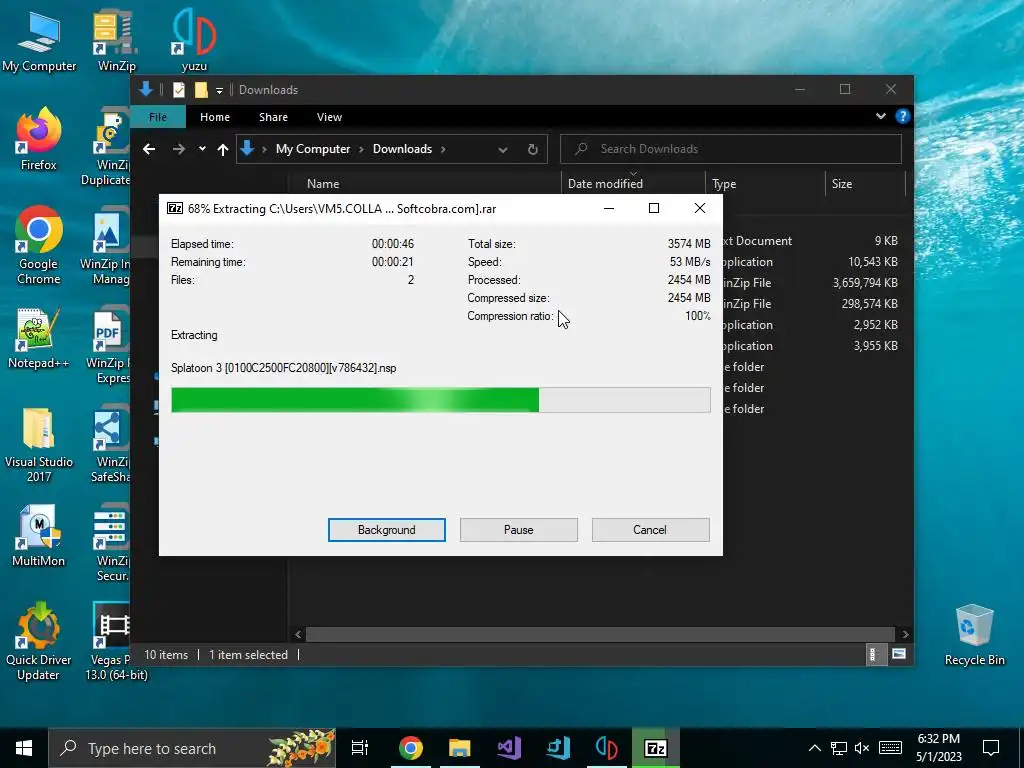Screen dimensions: 1024x768
Task: Click Downloads in the address path
Action: [x=402, y=149]
